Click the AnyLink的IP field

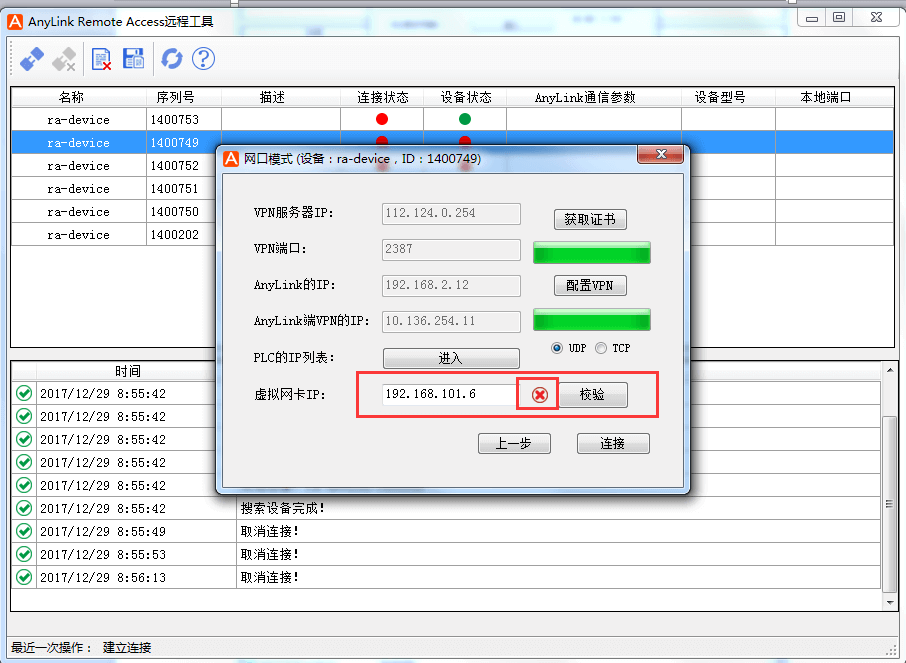pyautogui.click(x=451, y=286)
